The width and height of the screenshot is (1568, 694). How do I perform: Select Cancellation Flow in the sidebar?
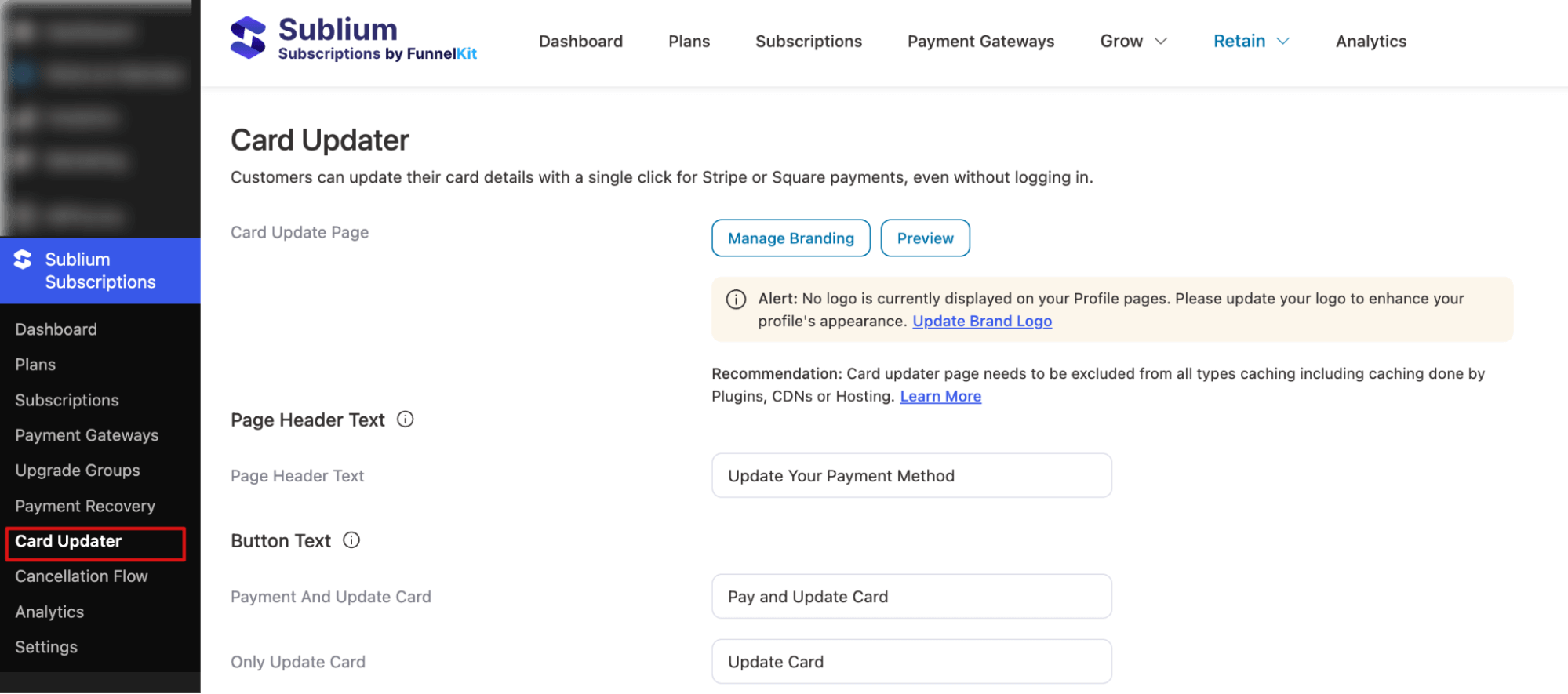[82, 576]
